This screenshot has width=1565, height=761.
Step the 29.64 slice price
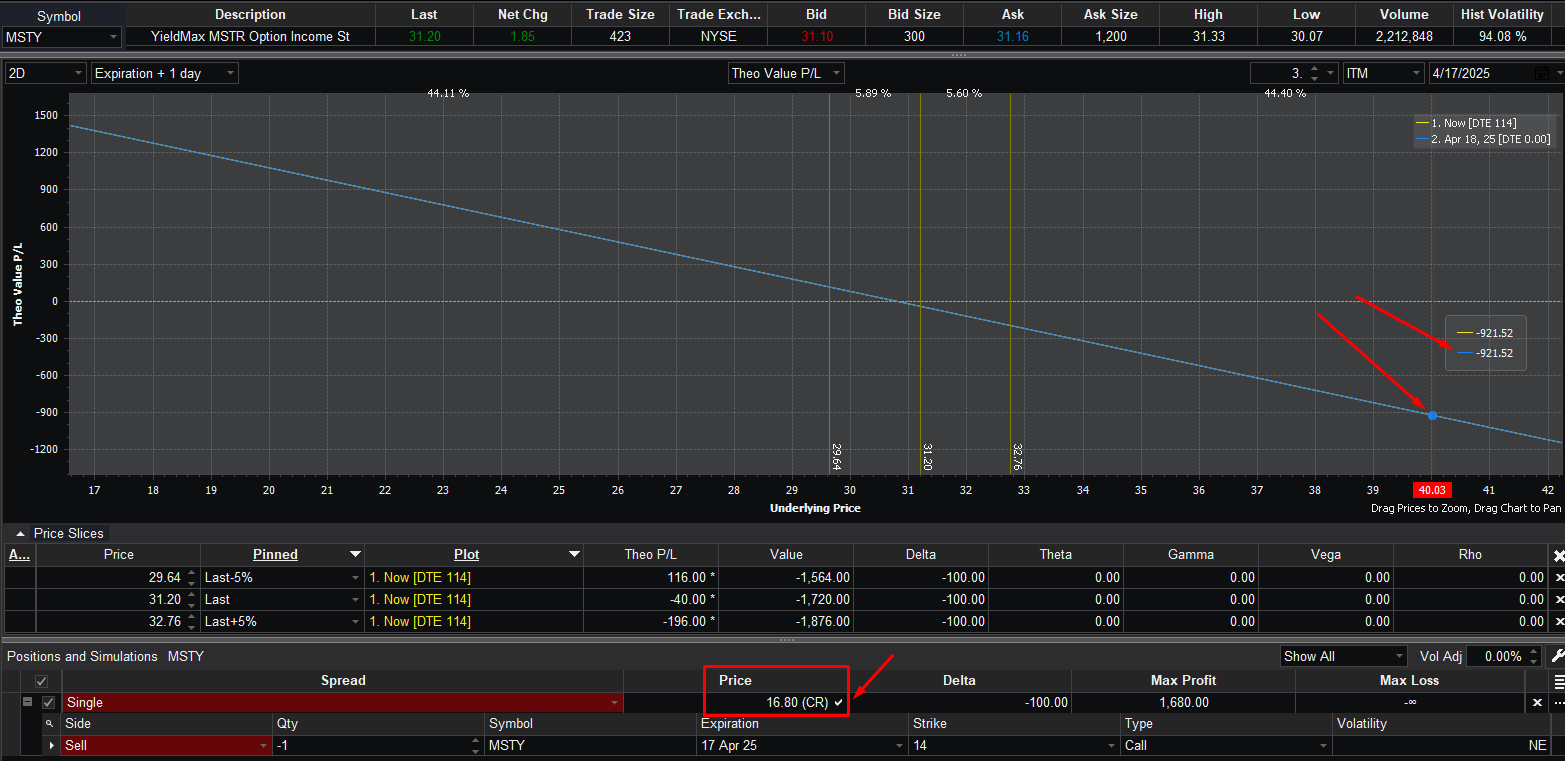(191, 578)
